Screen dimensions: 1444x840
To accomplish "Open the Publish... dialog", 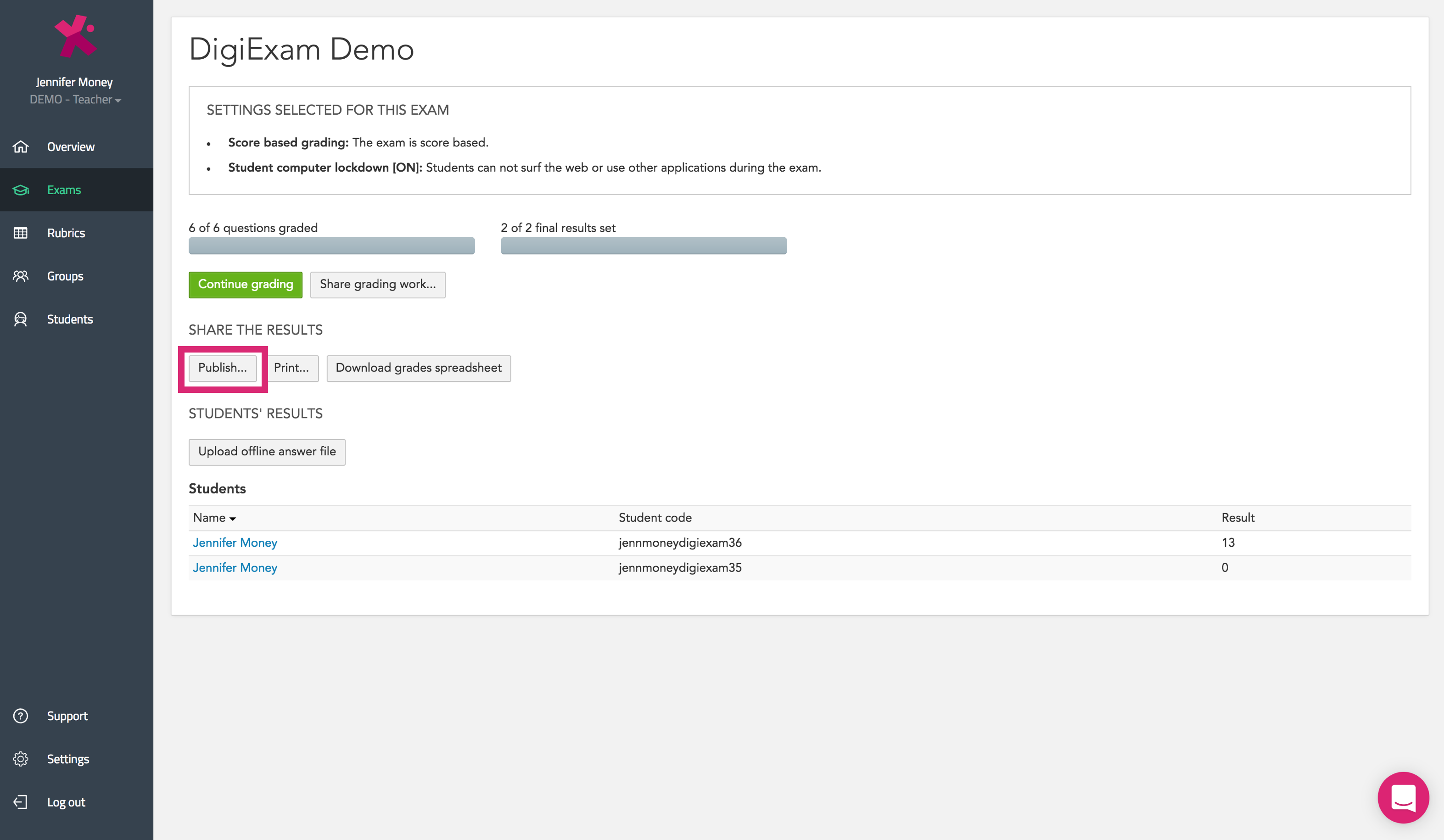I will pos(222,369).
